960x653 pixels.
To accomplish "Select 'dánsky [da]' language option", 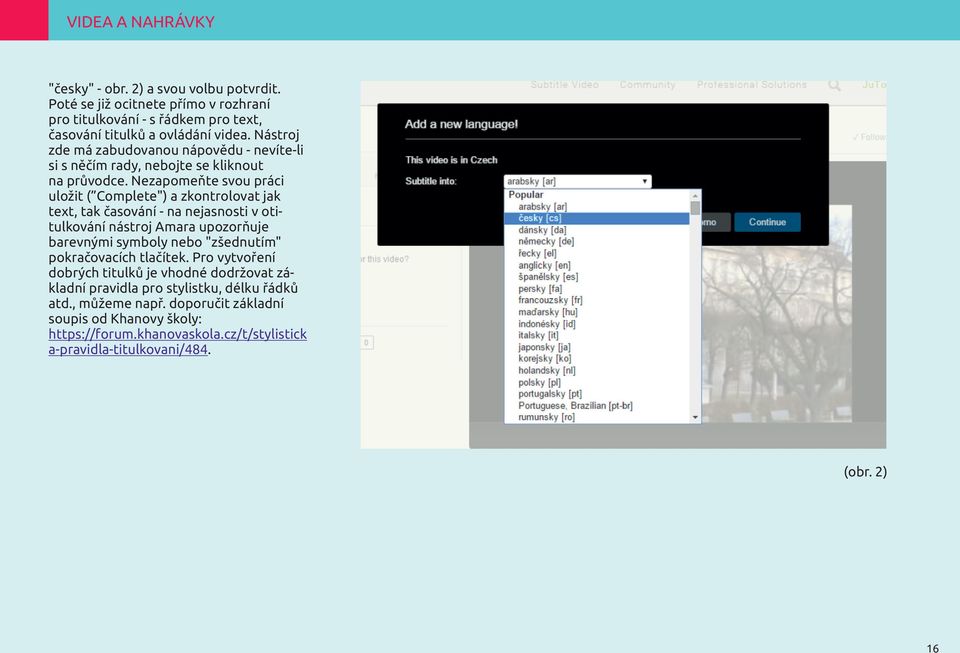I will [596, 230].
